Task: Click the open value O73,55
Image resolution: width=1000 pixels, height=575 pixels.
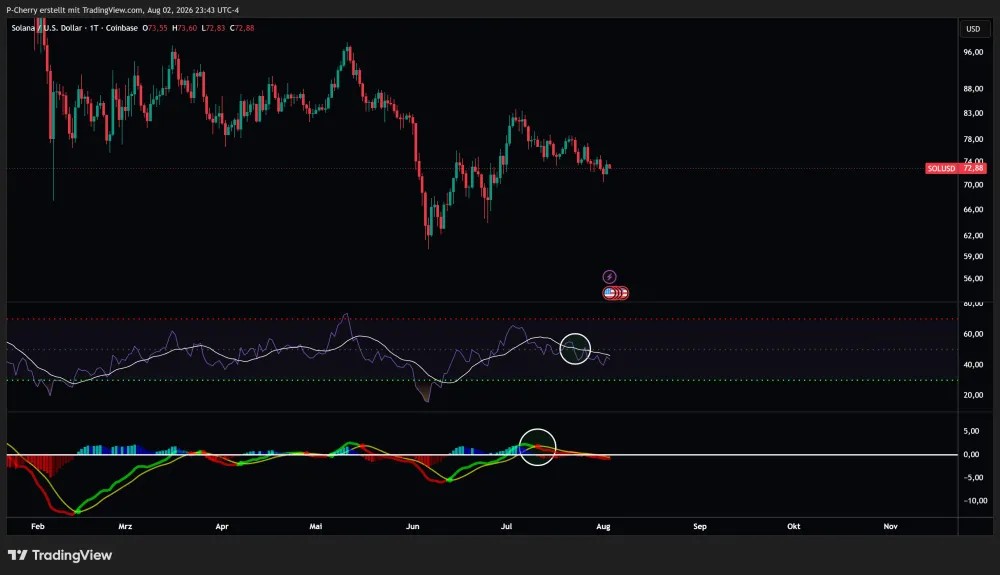Action: 155,28
